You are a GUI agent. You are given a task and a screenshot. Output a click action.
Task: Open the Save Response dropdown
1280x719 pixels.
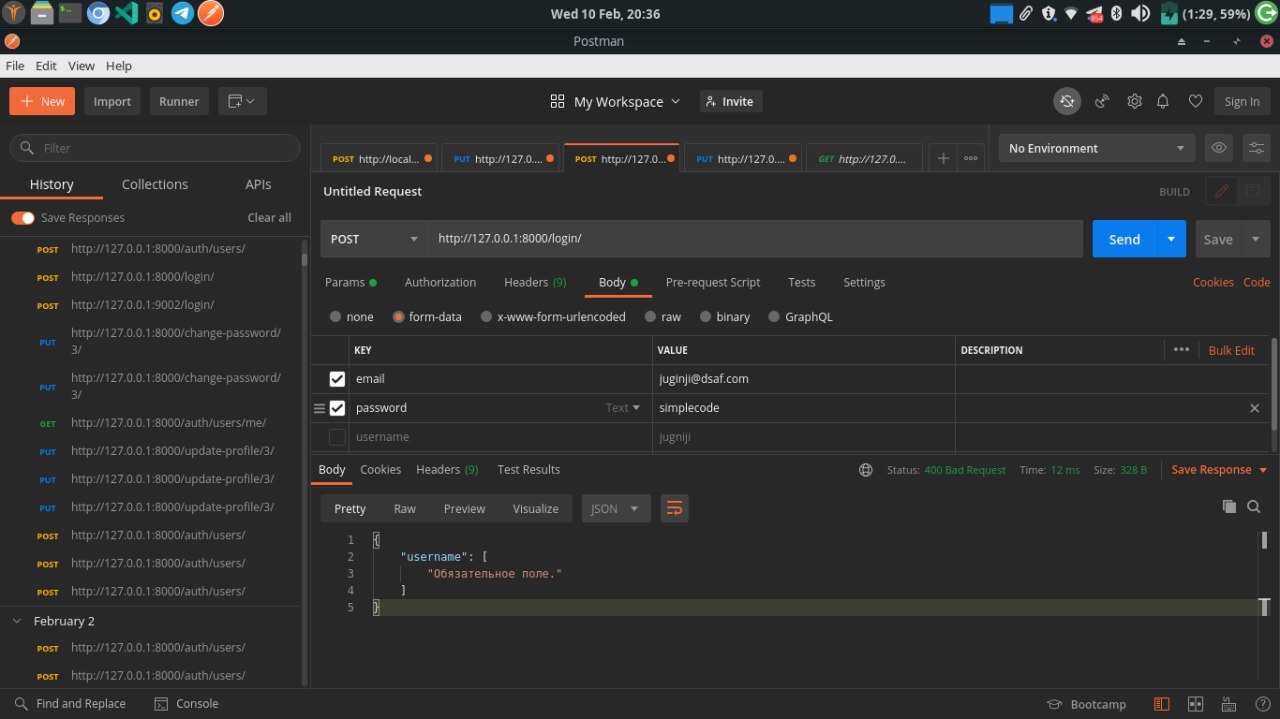point(1219,470)
